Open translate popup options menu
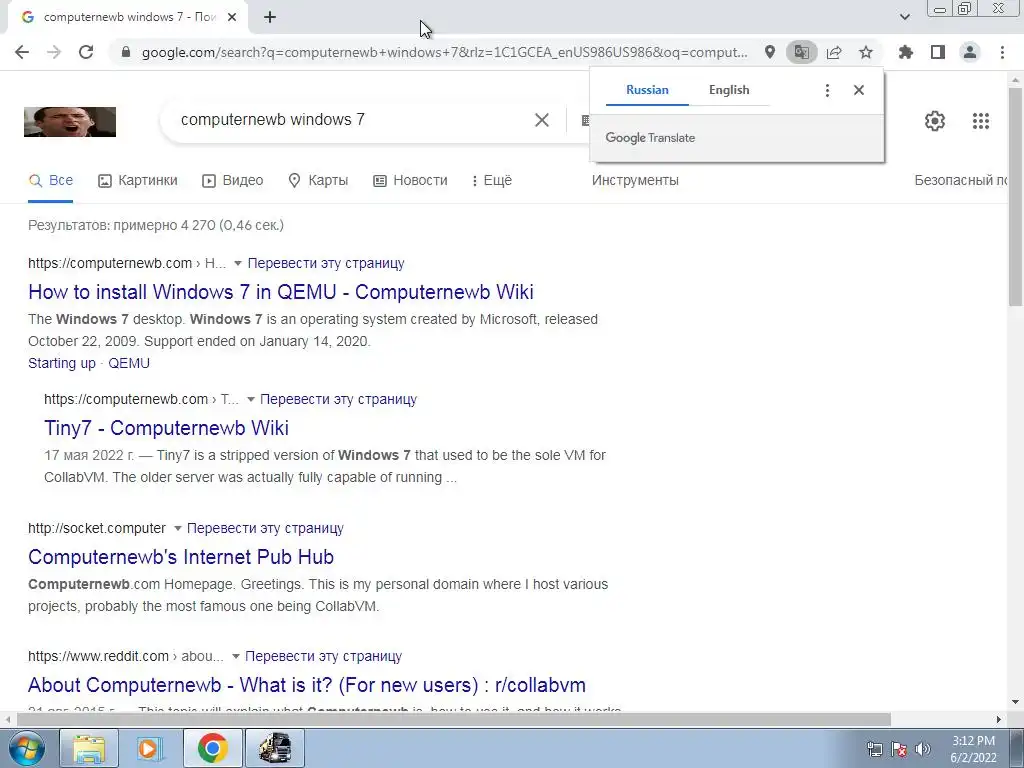The image size is (1024, 768). 827,90
